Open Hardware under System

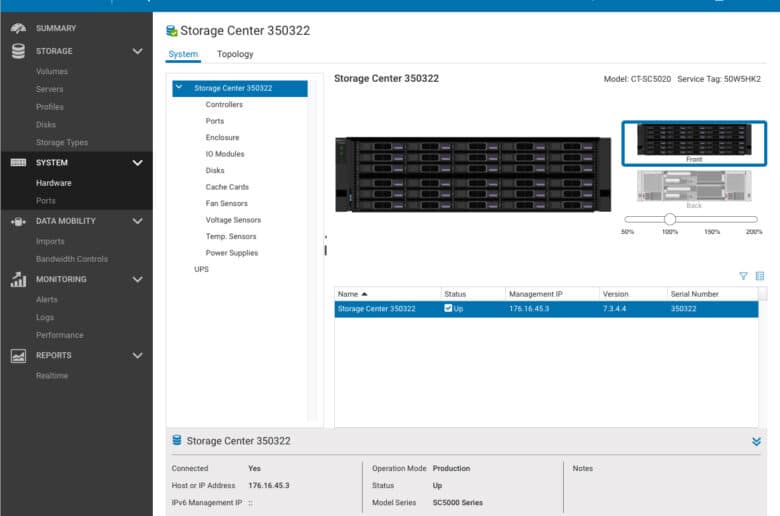[54, 183]
